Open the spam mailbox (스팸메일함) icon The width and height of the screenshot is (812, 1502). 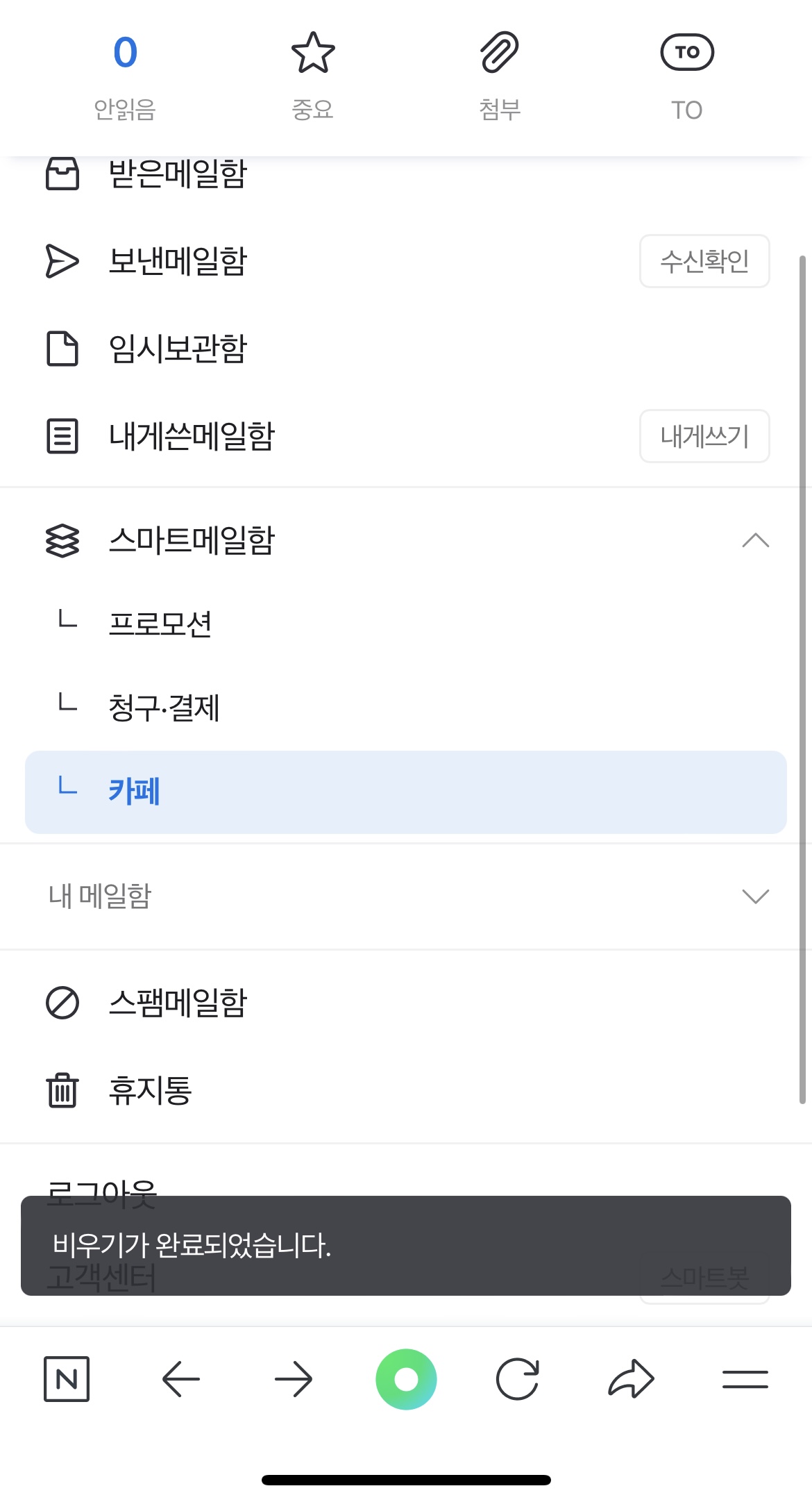point(62,1003)
